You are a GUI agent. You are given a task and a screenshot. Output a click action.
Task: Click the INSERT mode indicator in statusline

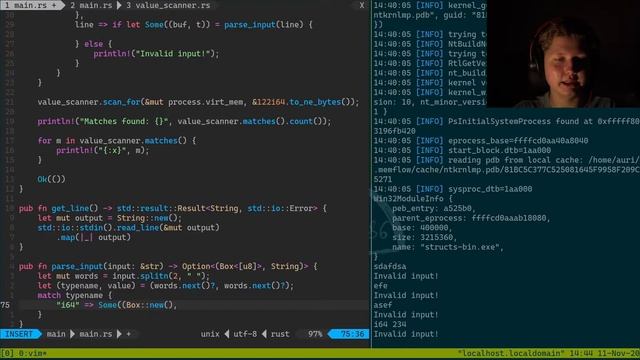[19, 334]
